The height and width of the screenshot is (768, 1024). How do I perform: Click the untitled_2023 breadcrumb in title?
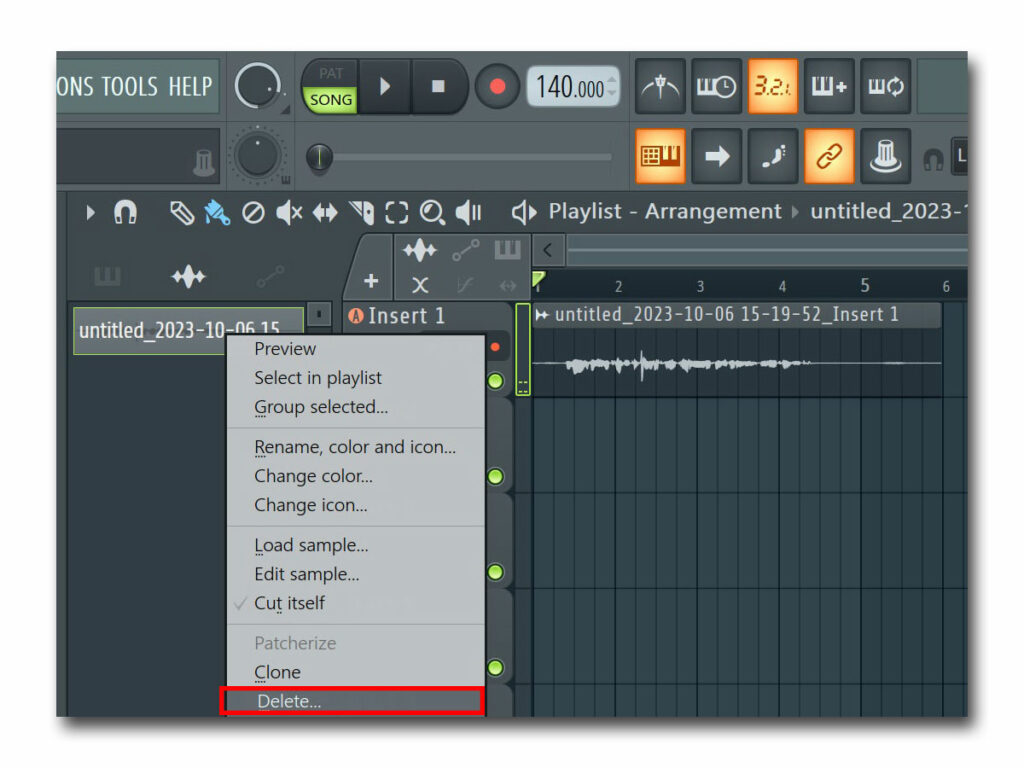tap(888, 211)
